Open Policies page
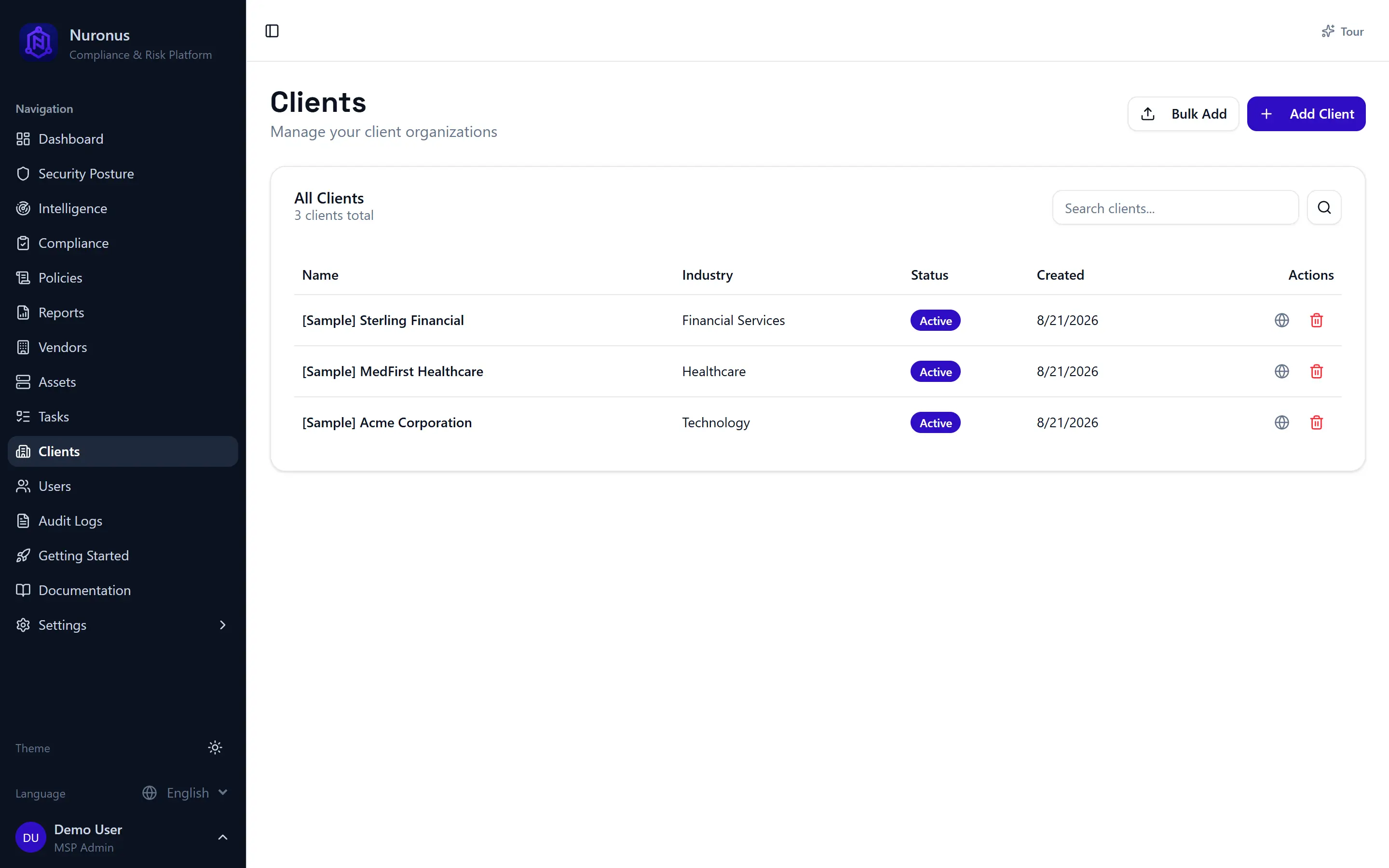This screenshot has height=868, width=1389. coord(123,278)
